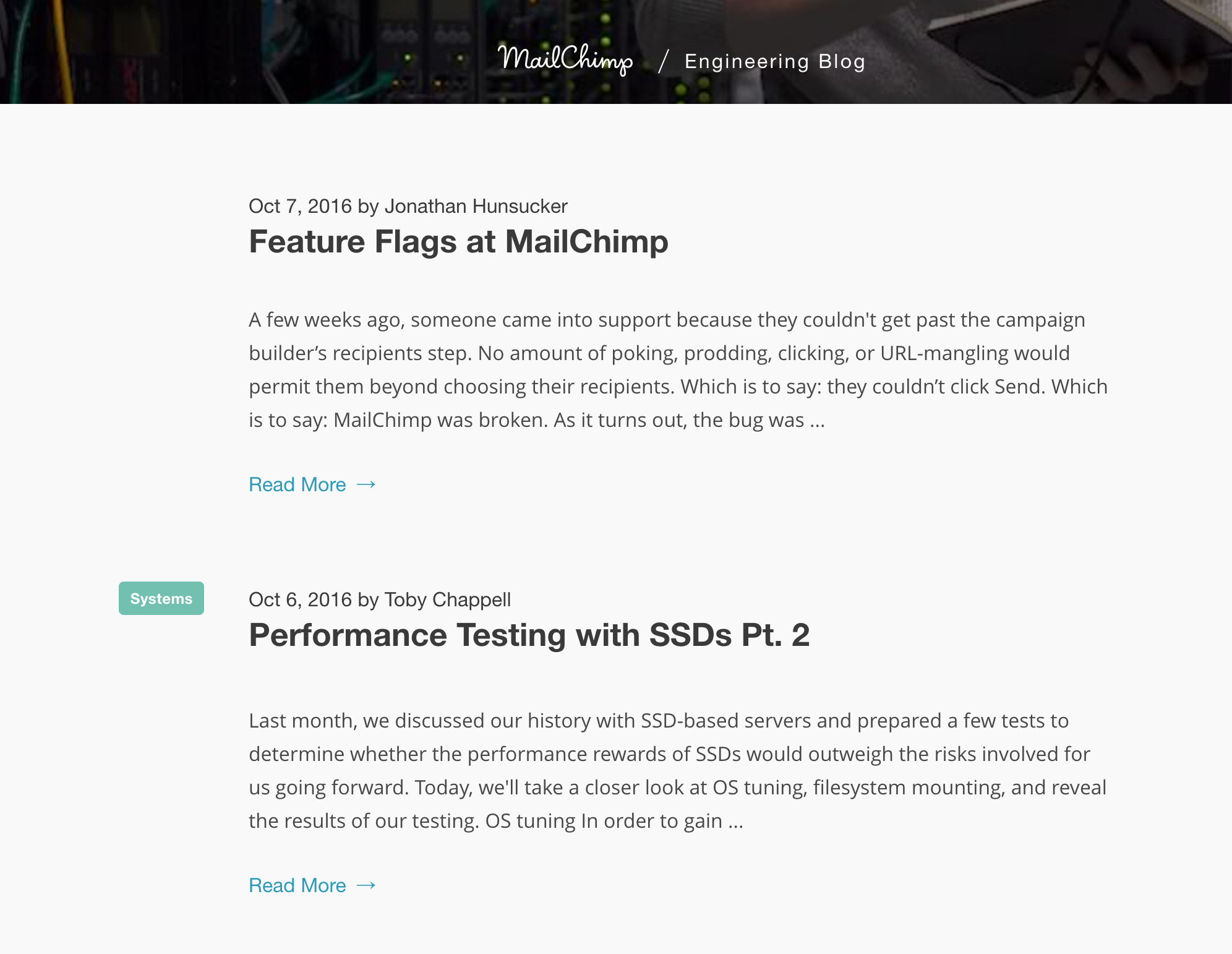Screen dimensions: 1232x954
Task: Click arrow icon beside second Read More
Action: 366,885
